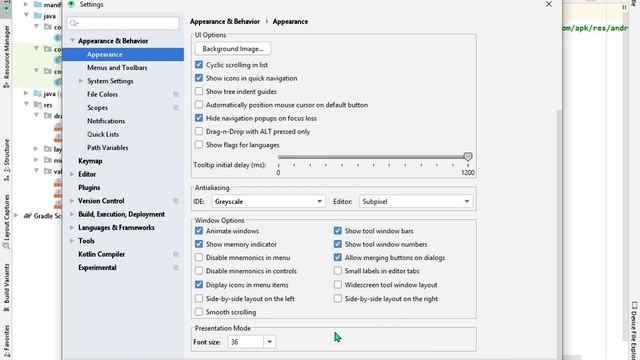The image size is (640, 360).
Task: Enable Disable mnemonics in menu option
Action: point(199,258)
